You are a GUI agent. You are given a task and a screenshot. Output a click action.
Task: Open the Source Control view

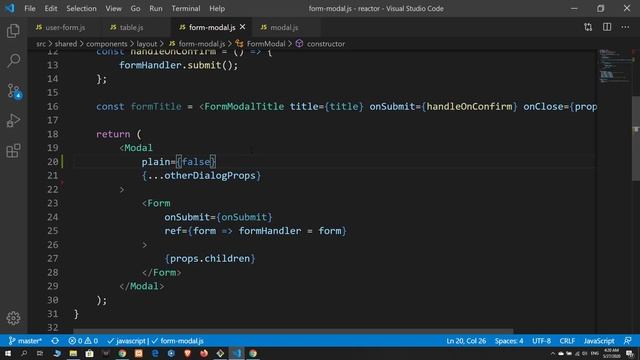pyautogui.click(x=14, y=91)
